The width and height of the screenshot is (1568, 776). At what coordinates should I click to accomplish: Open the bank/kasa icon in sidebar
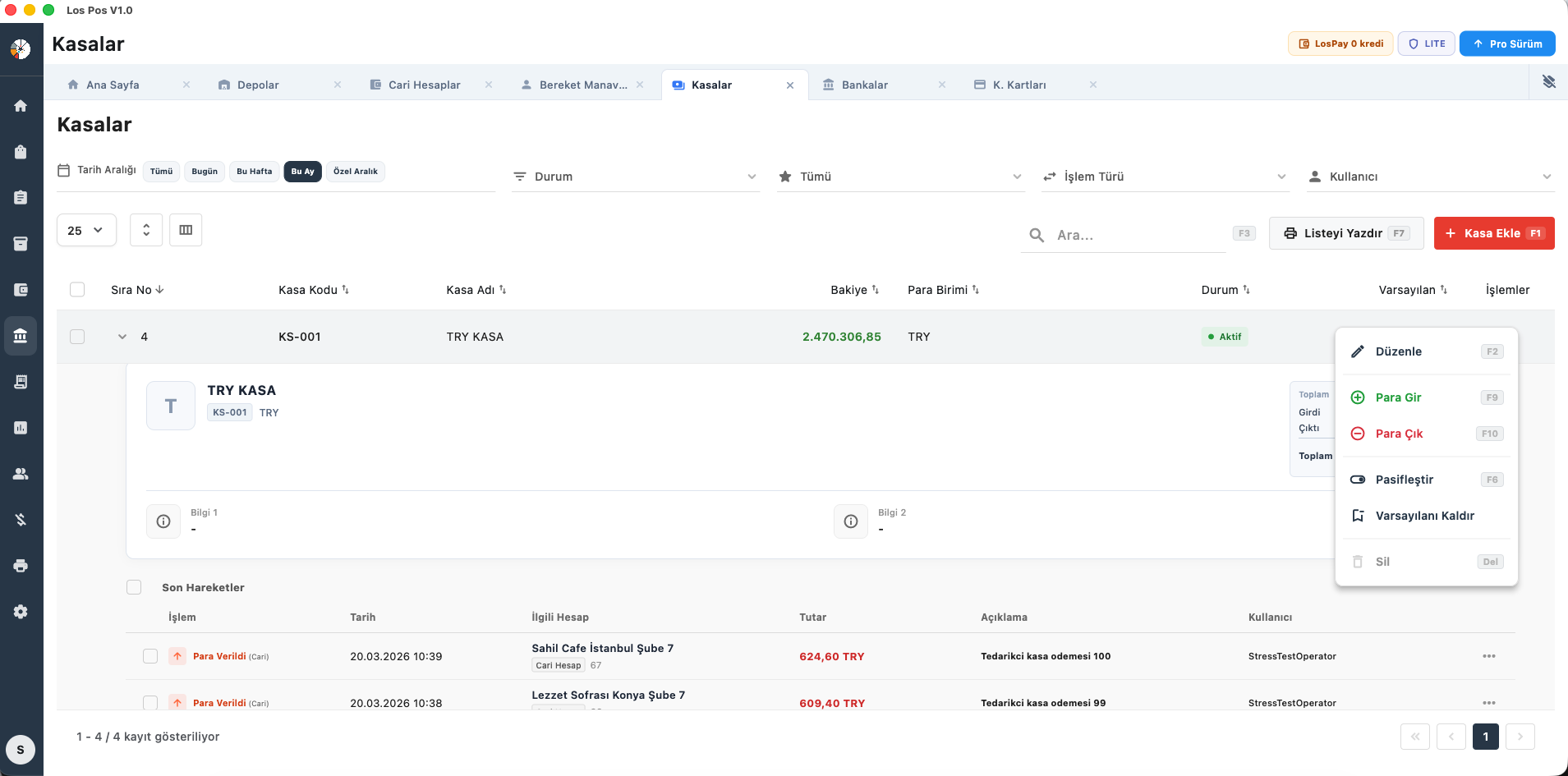(21, 336)
